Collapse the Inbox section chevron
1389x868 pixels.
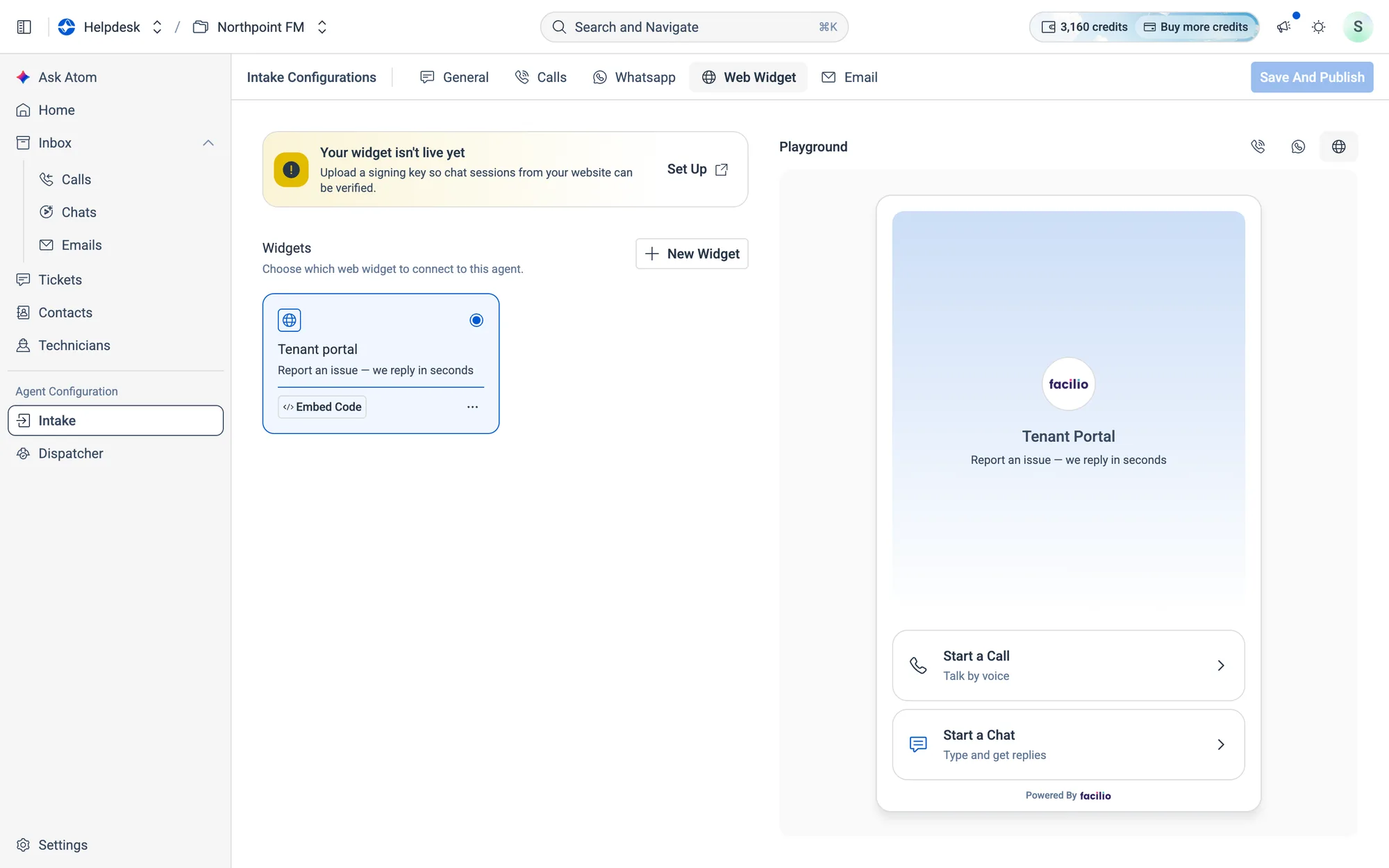click(x=208, y=143)
